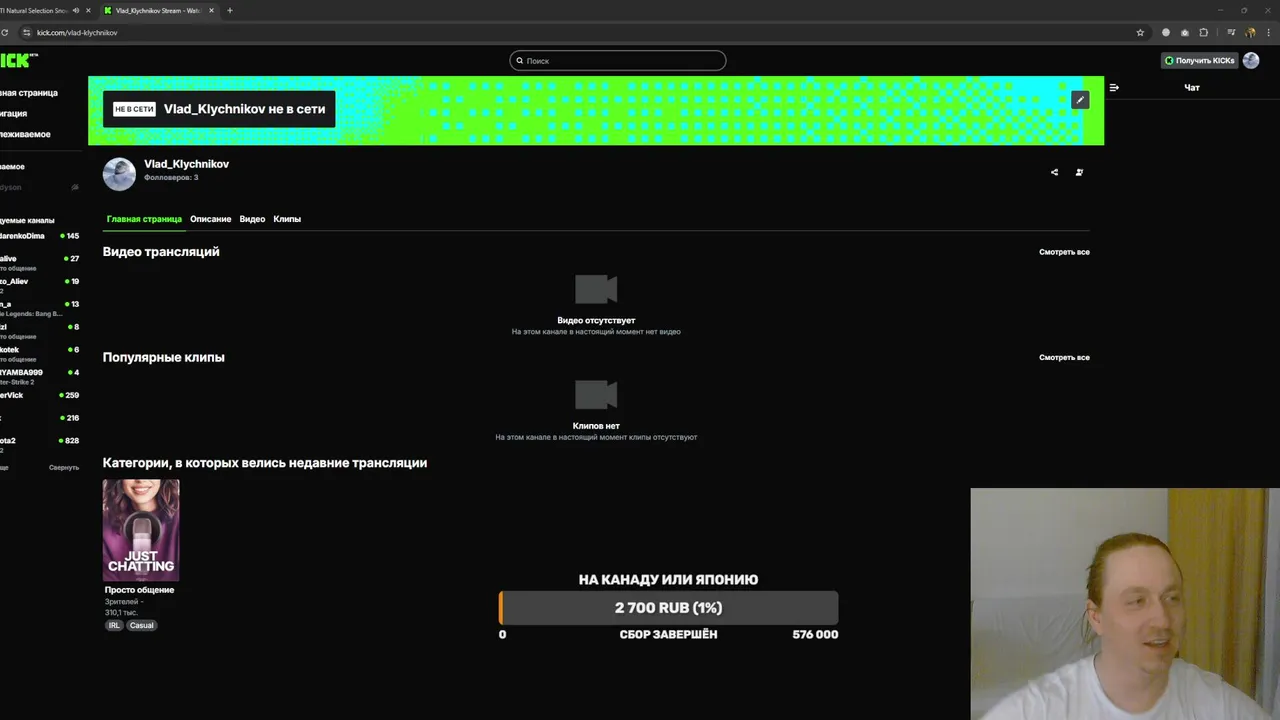The height and width of the screenshot is (720, 1280).
Task: Open the Главная страница channel tab
Action: pyautogui.click(x=144, y=219)
